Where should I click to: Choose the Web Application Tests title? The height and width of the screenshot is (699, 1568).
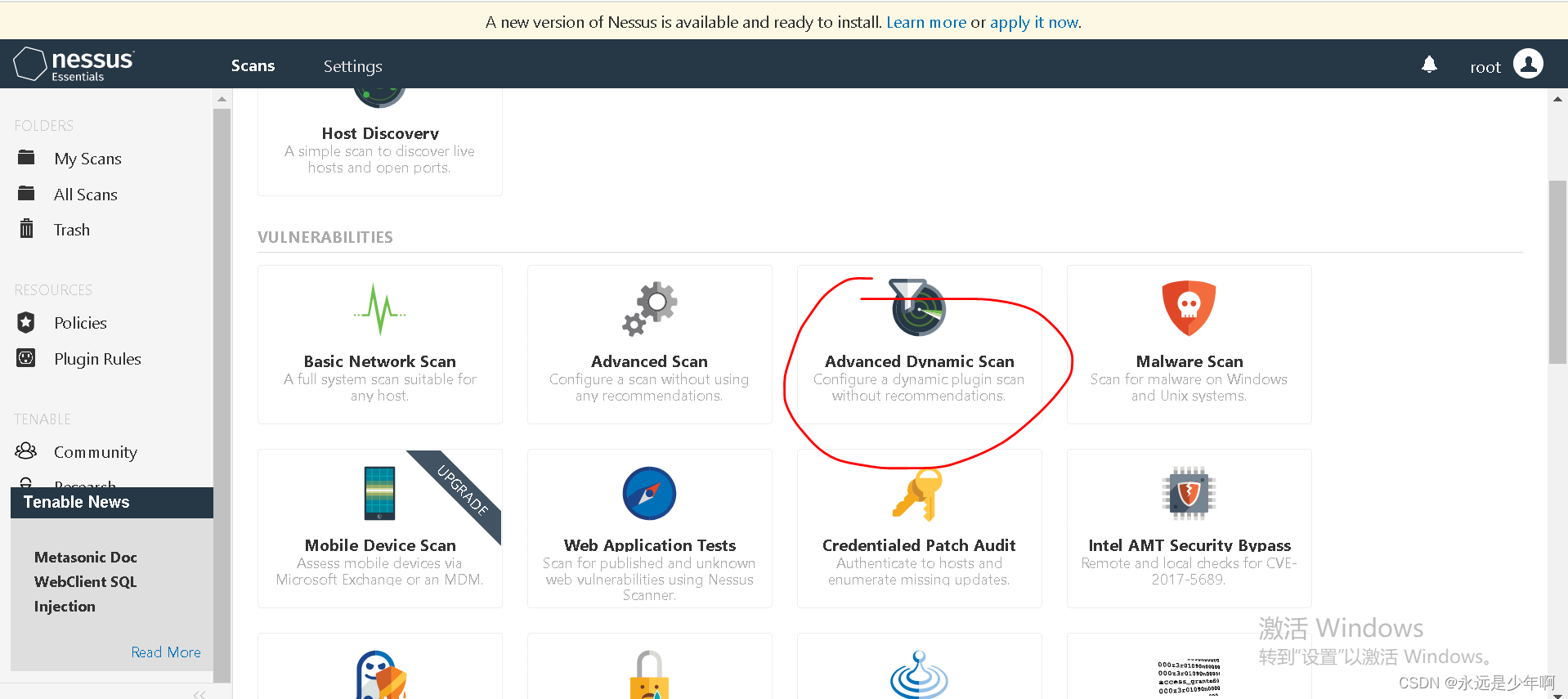(650, 545)
